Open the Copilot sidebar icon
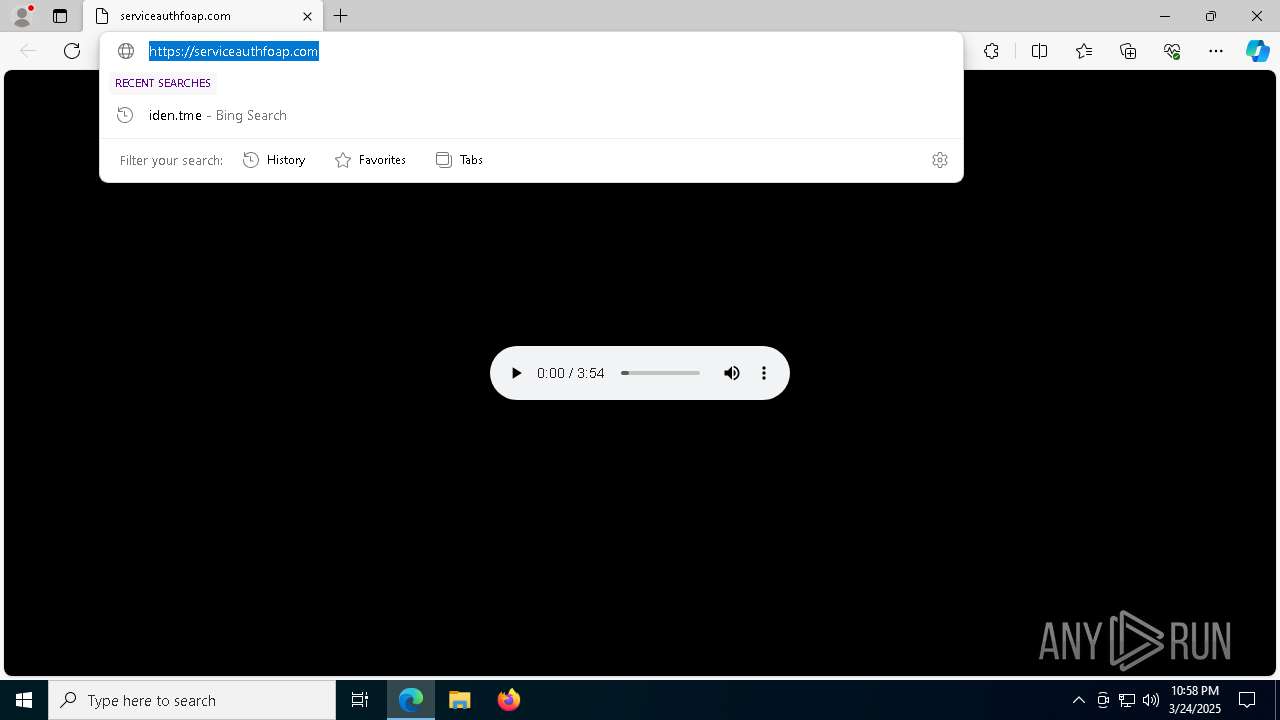Screen dimensions: 1280x720 point(1257,51)
